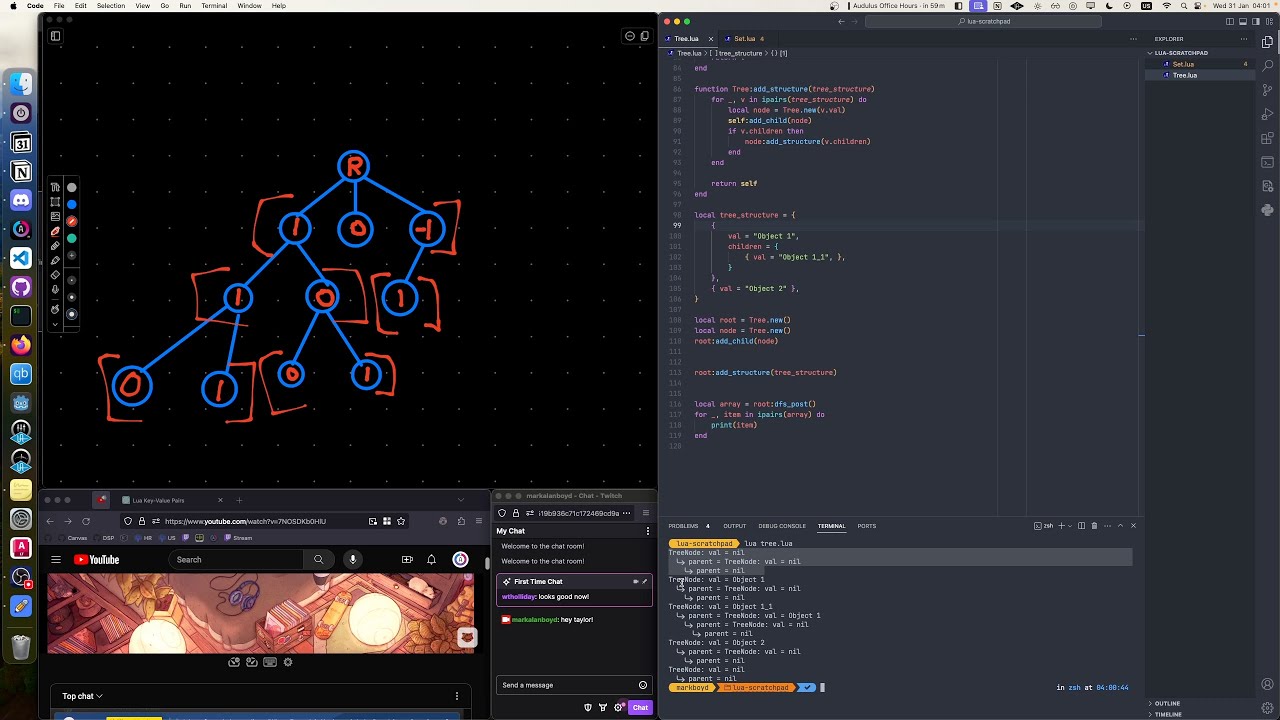Open the Extensions view in VS Code

(1267, 138)
